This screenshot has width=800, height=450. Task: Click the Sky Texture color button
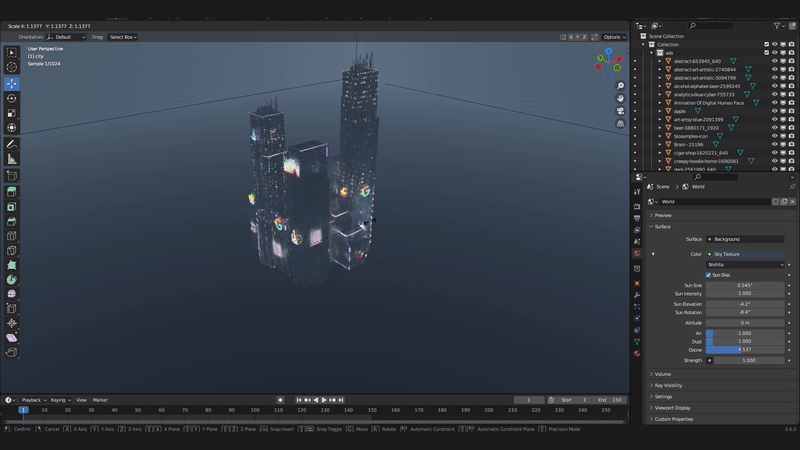point(745,254)
